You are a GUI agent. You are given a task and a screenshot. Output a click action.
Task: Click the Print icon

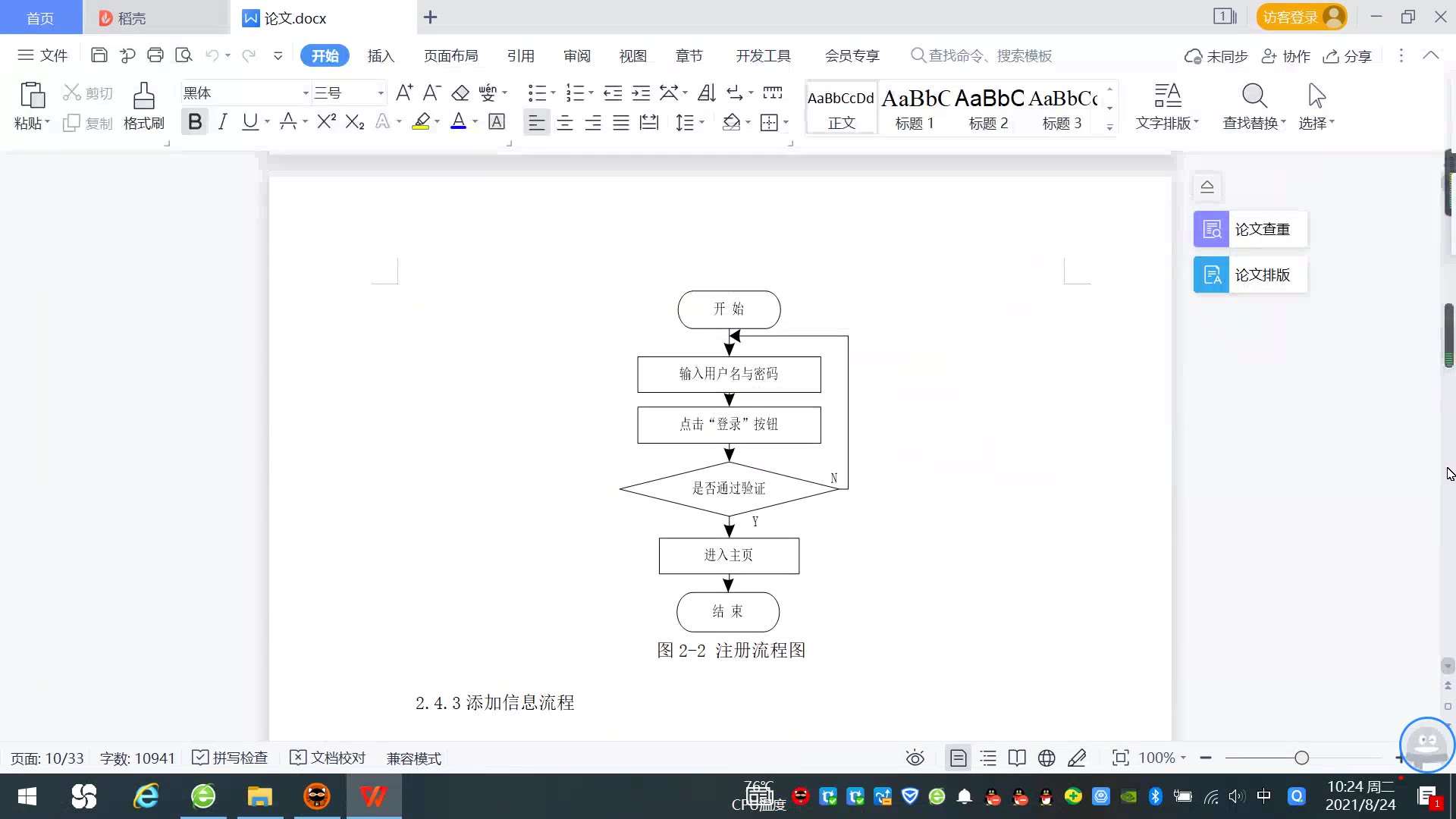coord(155,55)
